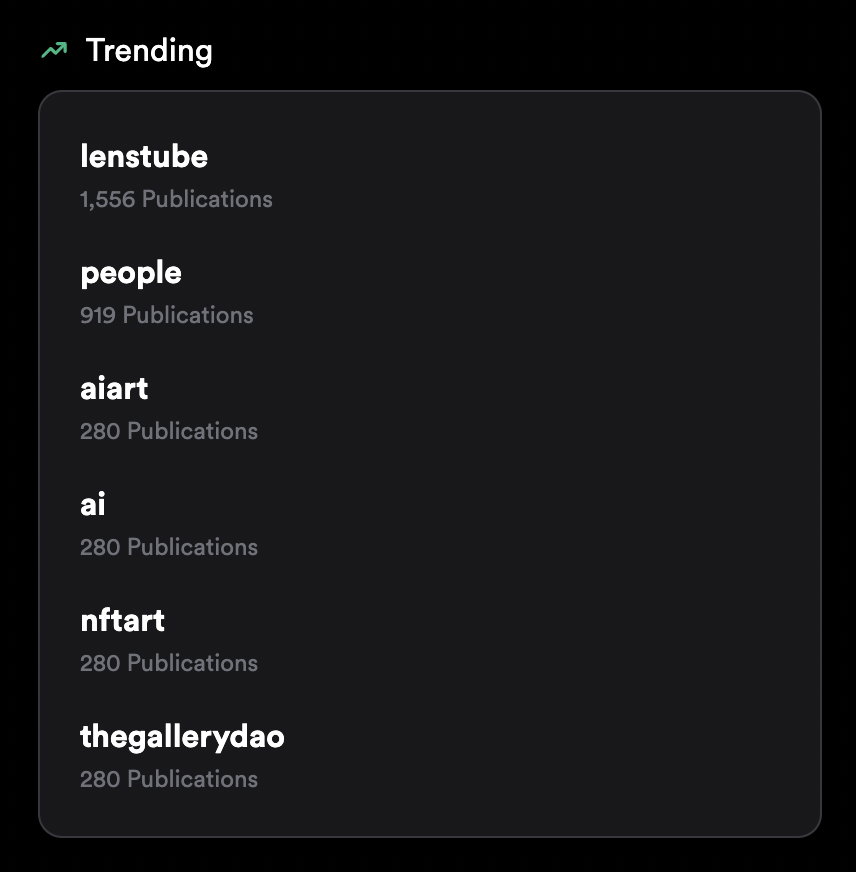This screenshot has width=856, height=872.
Task: Click 280 Publications under aiart
Action: pyautogui.click(x=169, y=431)
